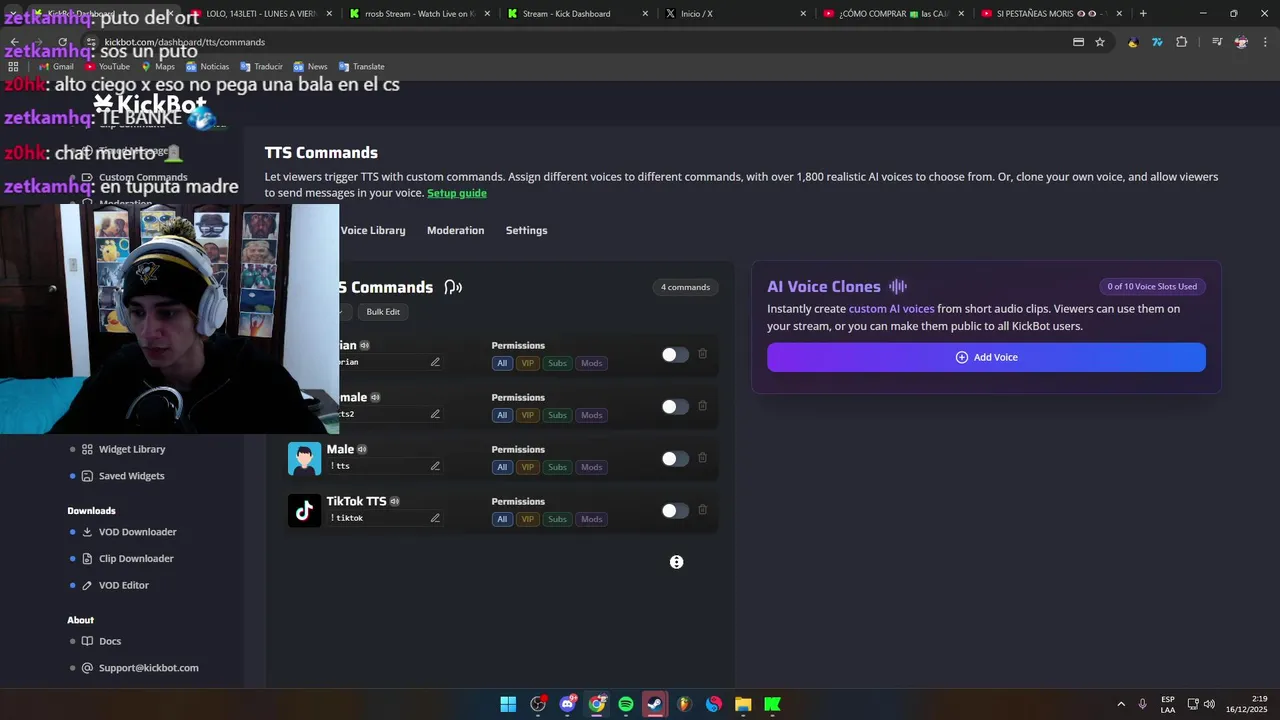Delete the TikTok TTS command via trash icon
Image resolution: width=1280 pixels, height=720 pixels.
click(702, 510)
